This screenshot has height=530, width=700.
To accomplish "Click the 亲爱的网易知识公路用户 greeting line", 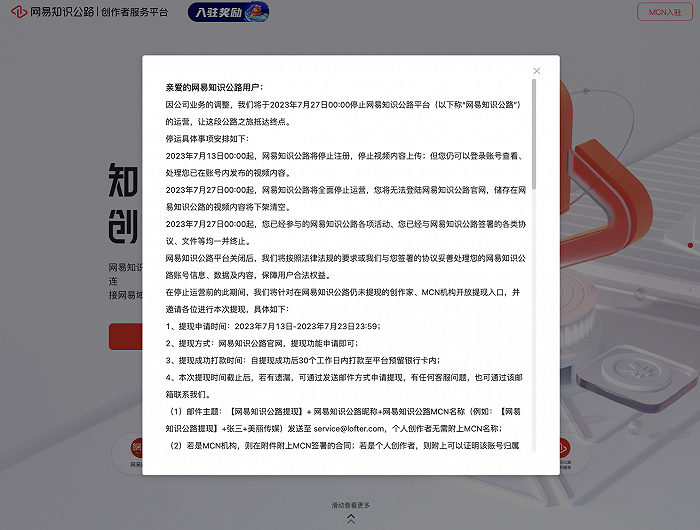I will [x=214, y=88].
